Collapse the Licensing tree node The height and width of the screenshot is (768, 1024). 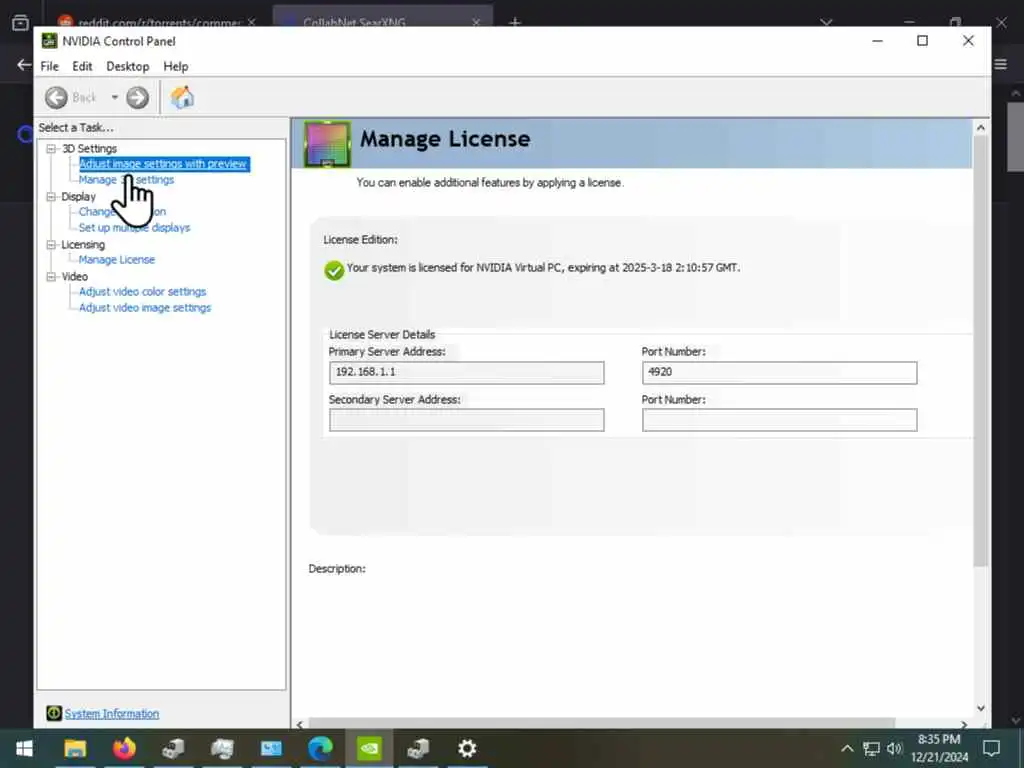[51, 245]
